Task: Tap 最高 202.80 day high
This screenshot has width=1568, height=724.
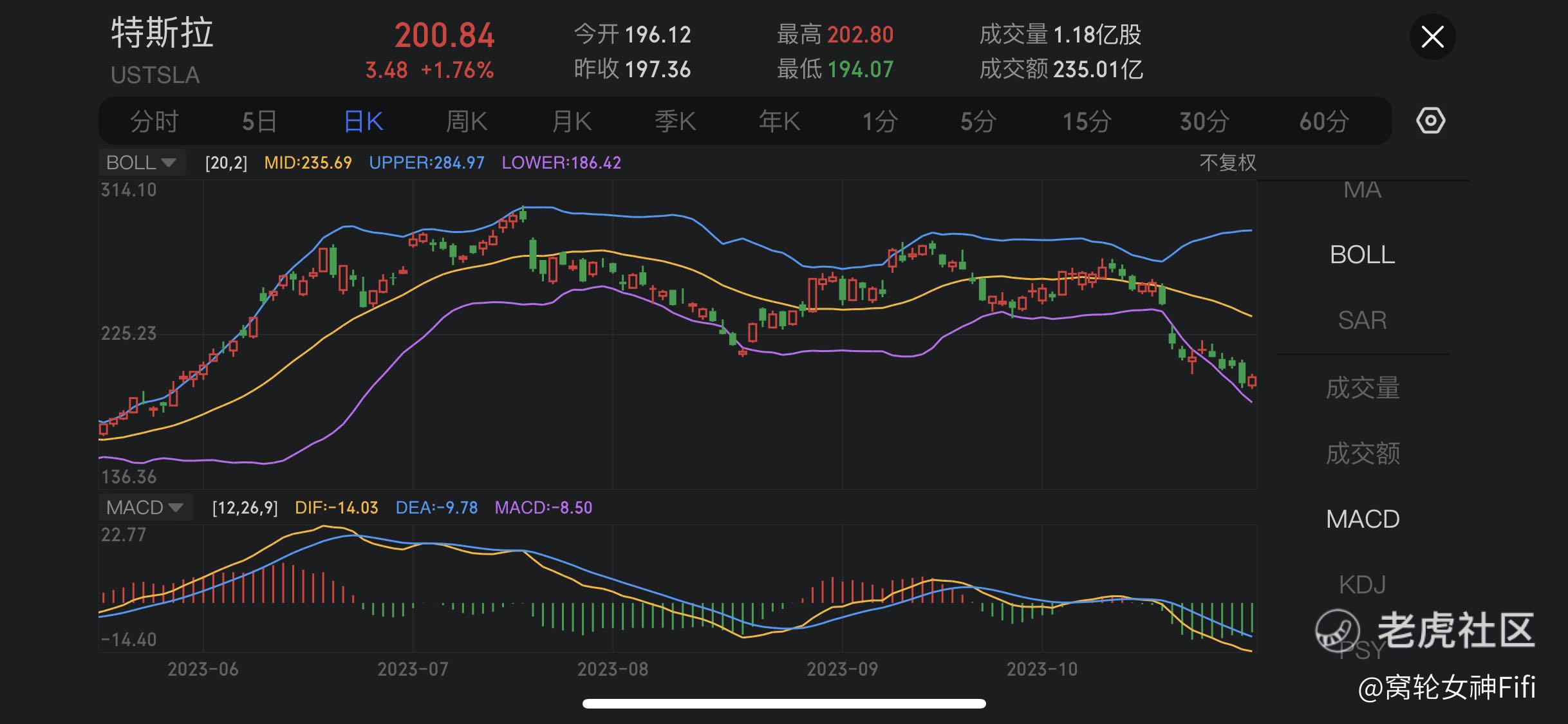Action: (835, 34)
